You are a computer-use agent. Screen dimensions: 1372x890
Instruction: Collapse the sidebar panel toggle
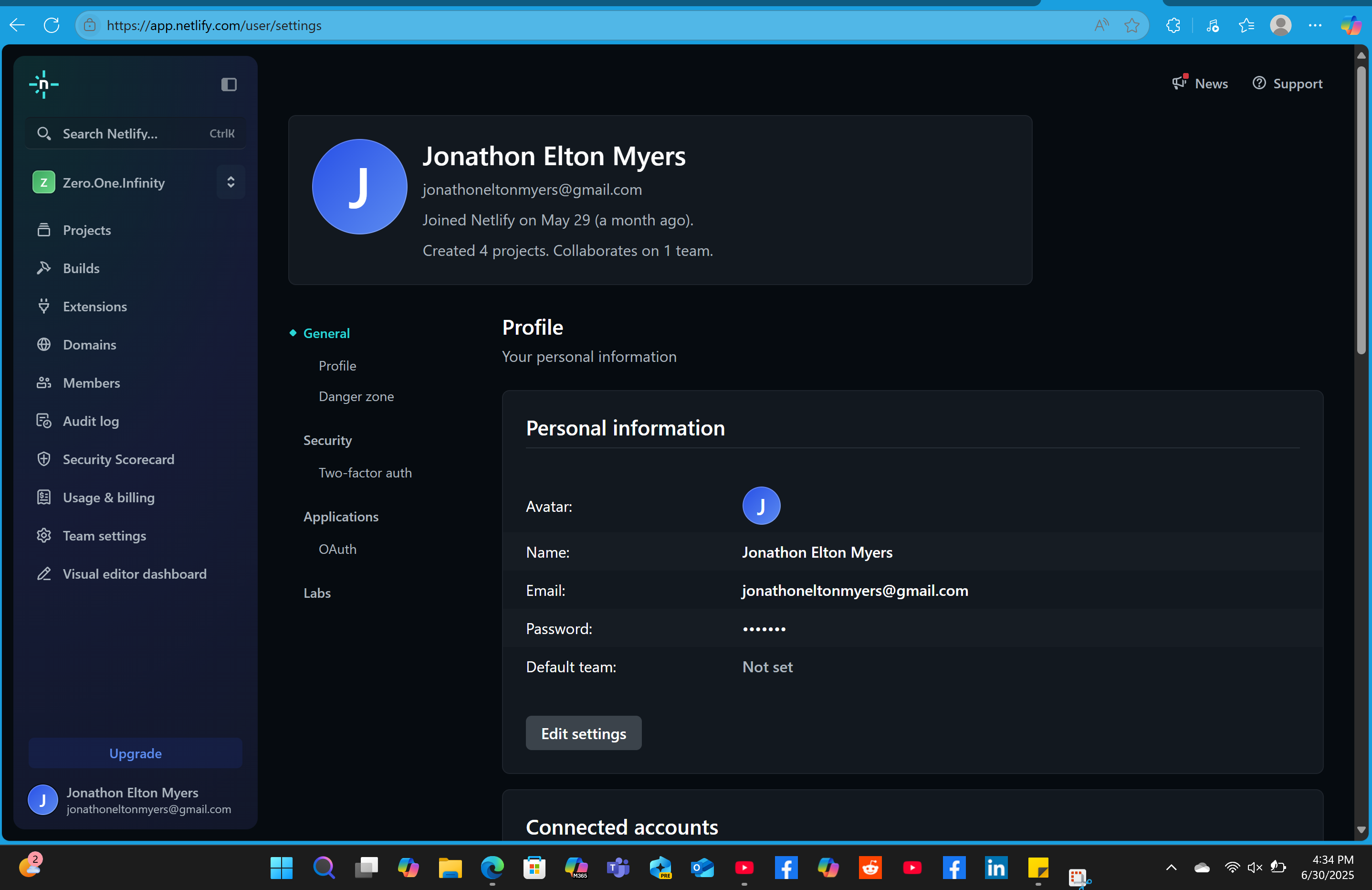pyautogui.click(x=229, y=85)
